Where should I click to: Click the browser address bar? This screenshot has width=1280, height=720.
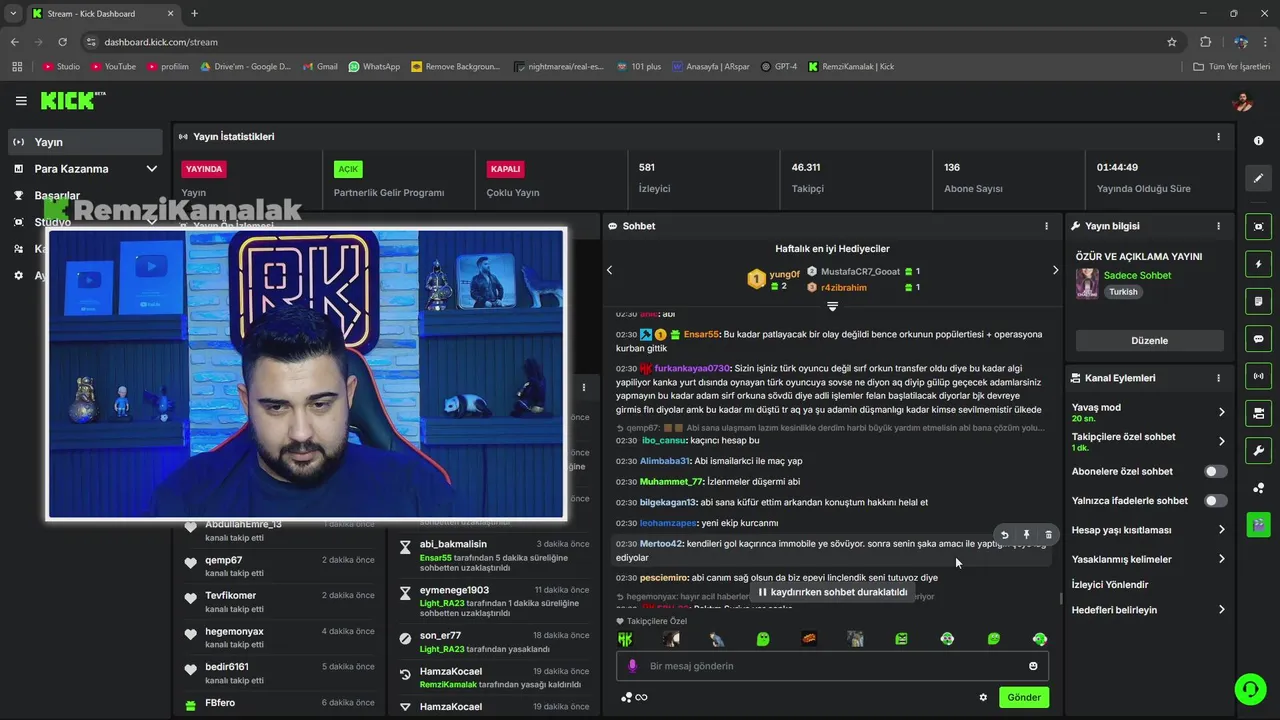point(620,42)
